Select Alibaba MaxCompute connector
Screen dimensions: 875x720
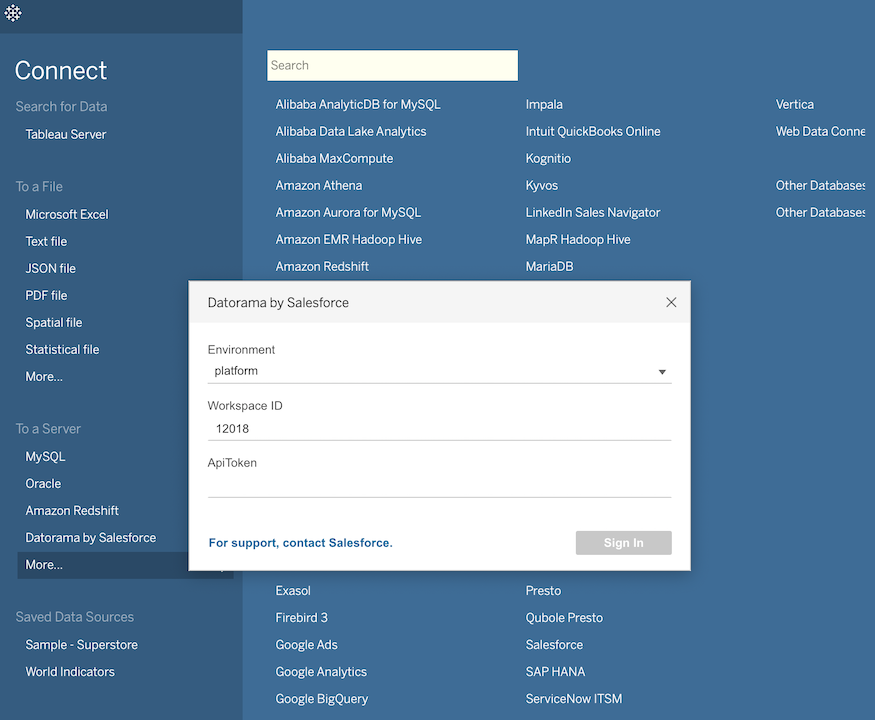coord(334,159)
